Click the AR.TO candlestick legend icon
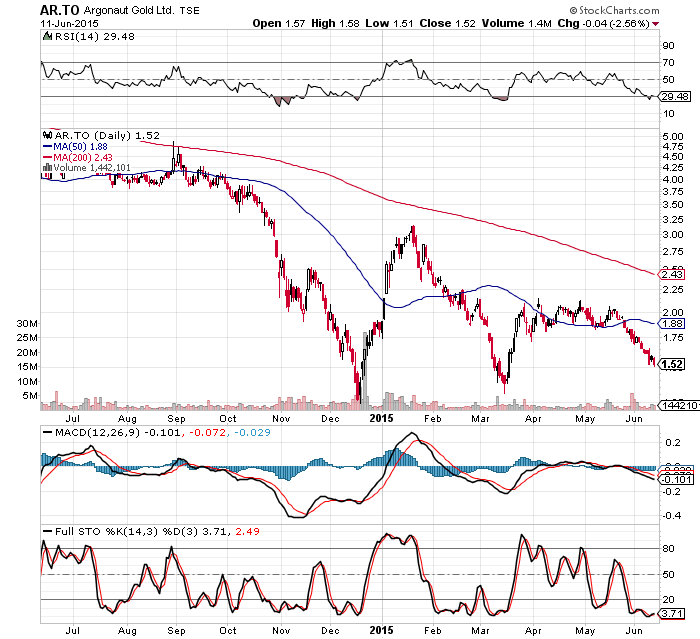The image size is (700, 639). pos(47,135)
